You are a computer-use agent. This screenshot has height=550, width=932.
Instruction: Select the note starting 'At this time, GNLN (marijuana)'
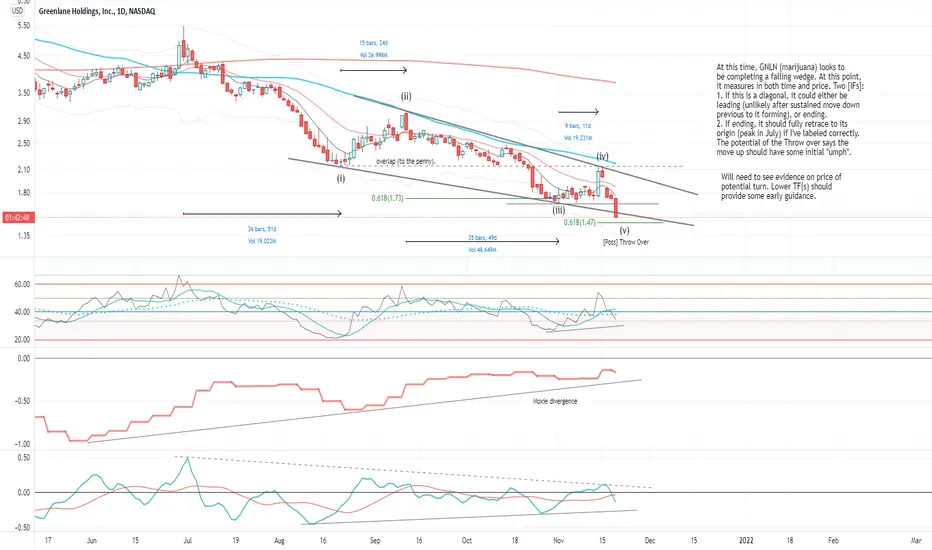pyautogui.click(x=791, y=110)
